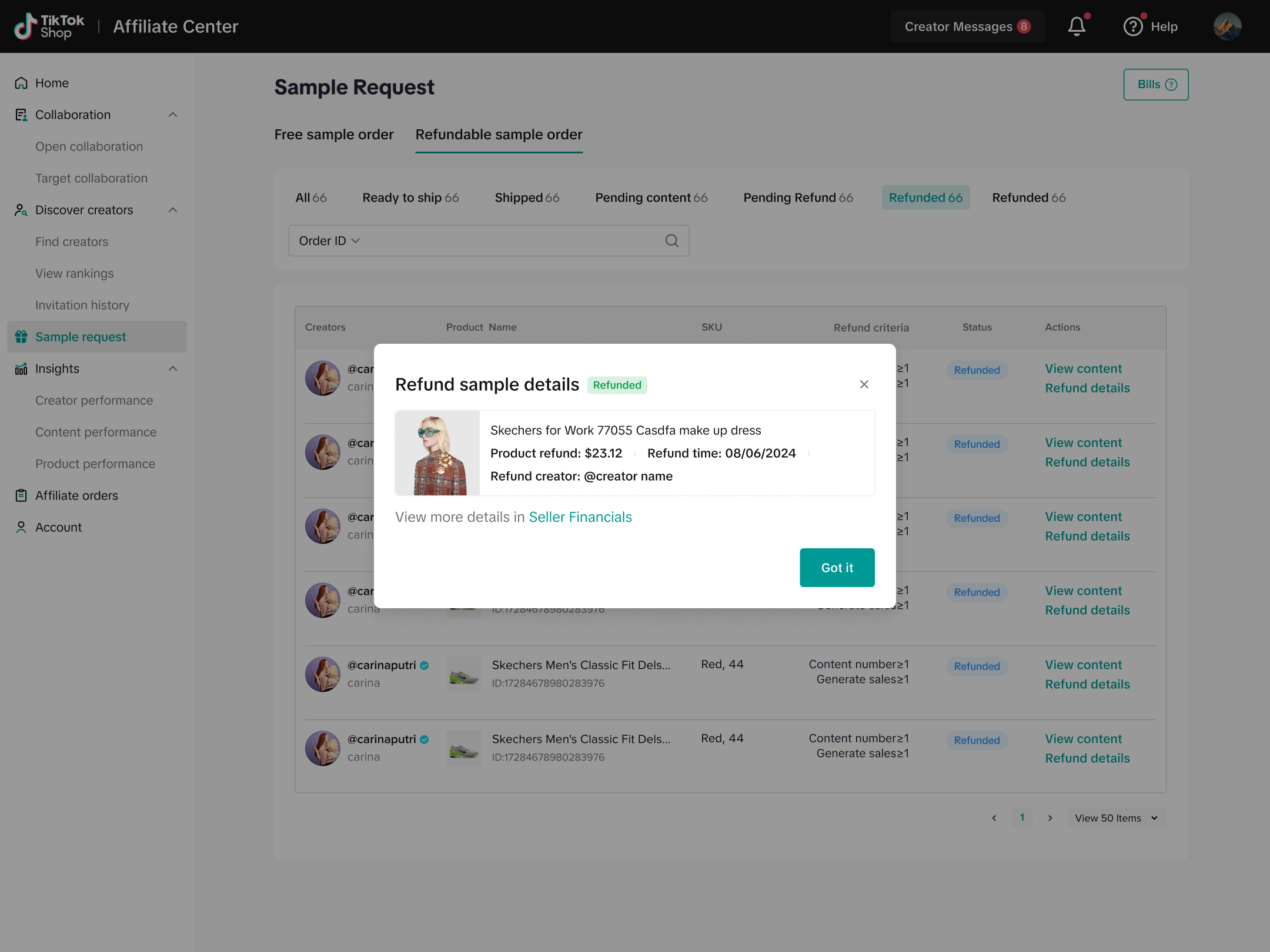This screenshot has height=952, width=1270.
Task: Click the user profile avatar
Action: click(x=1227, y=26)
